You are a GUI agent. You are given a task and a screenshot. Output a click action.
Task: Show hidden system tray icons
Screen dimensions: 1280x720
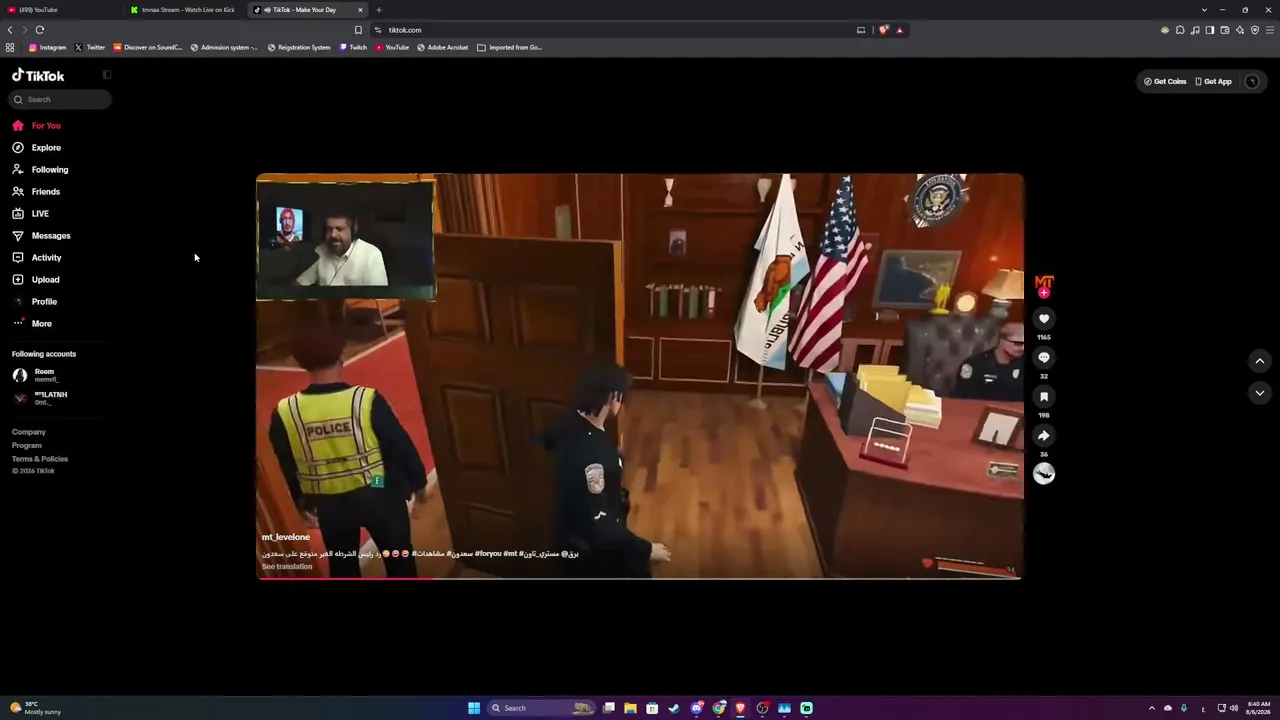pos(1151,708)
